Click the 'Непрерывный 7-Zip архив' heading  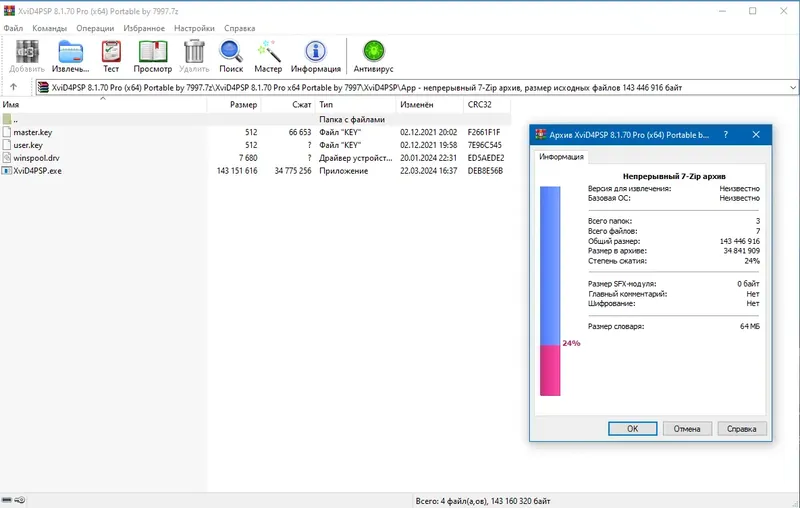(674, 176)
